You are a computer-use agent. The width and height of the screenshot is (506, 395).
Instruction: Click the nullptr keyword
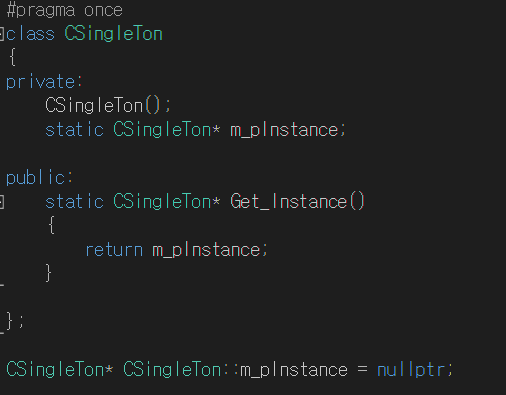coord(411,370)
